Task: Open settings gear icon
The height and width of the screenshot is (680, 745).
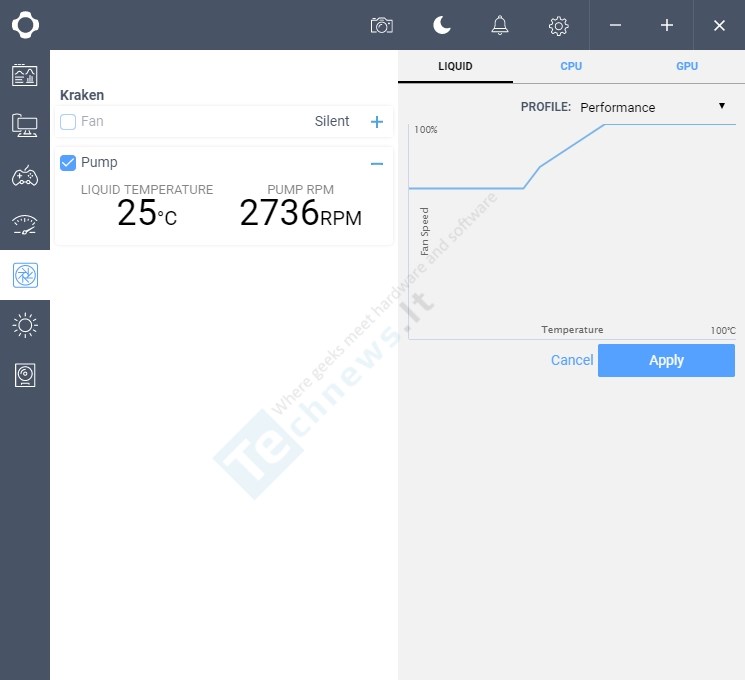Action: tap(558, 26)
